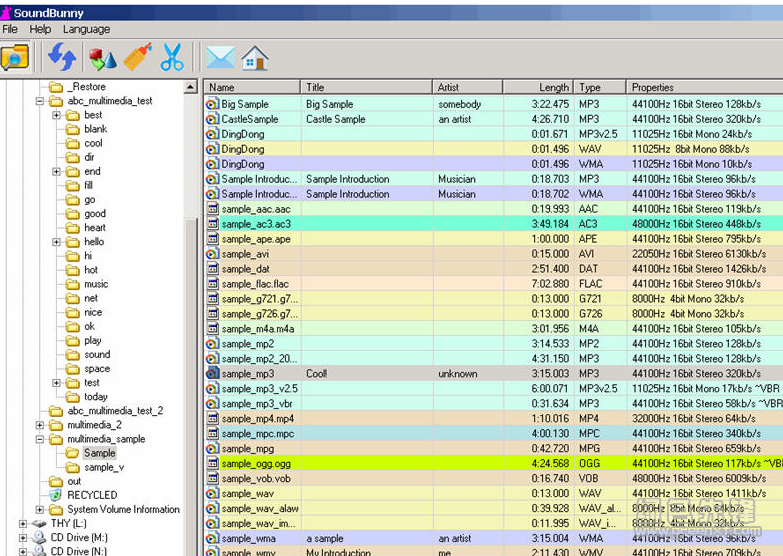Viewport: 783px width, 556px height.
Task: Click the CD Drive (M:) disc icon
Action: (39, 538)
